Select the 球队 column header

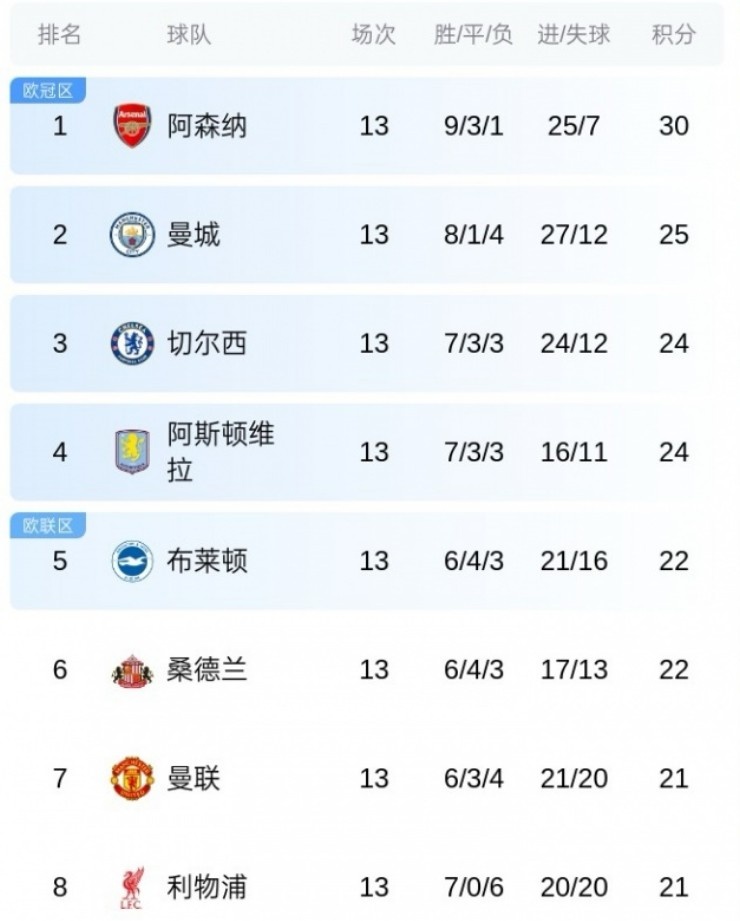189,35
